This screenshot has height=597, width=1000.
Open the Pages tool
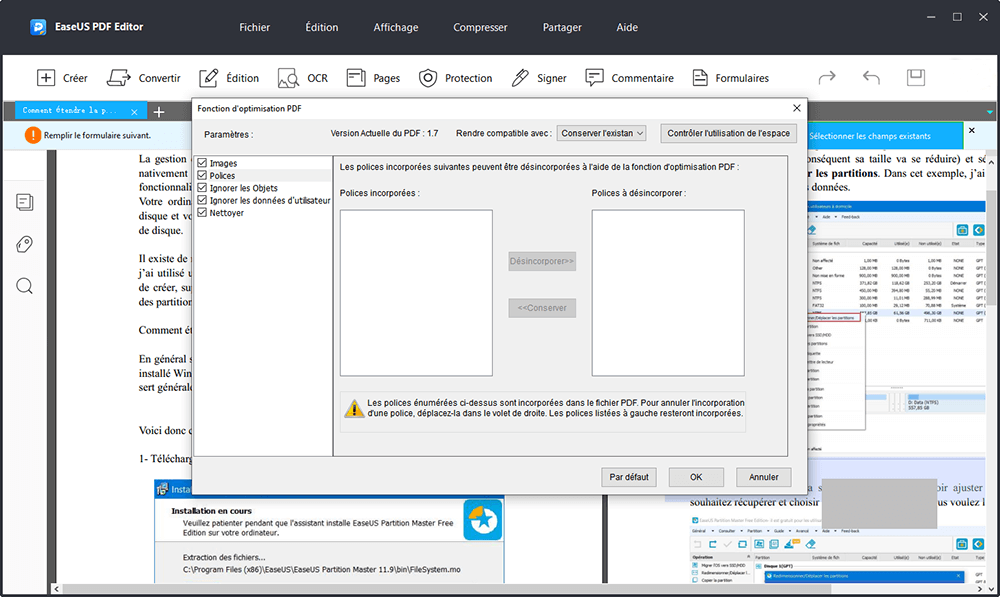372,77
